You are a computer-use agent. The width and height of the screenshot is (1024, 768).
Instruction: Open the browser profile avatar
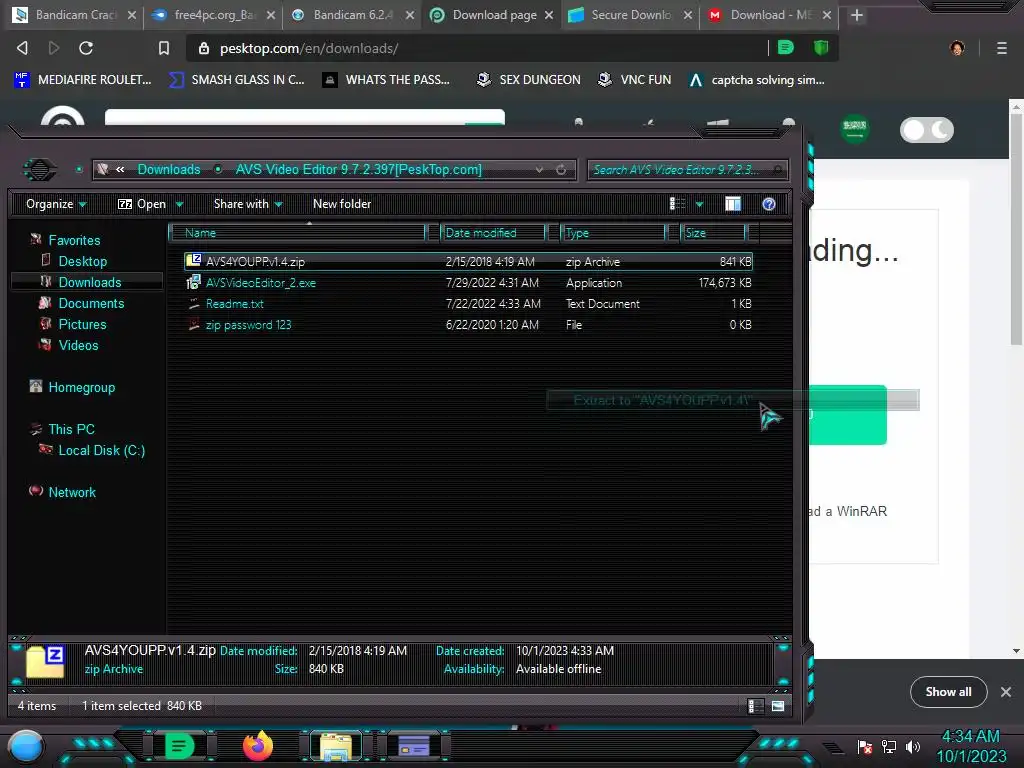957,48
